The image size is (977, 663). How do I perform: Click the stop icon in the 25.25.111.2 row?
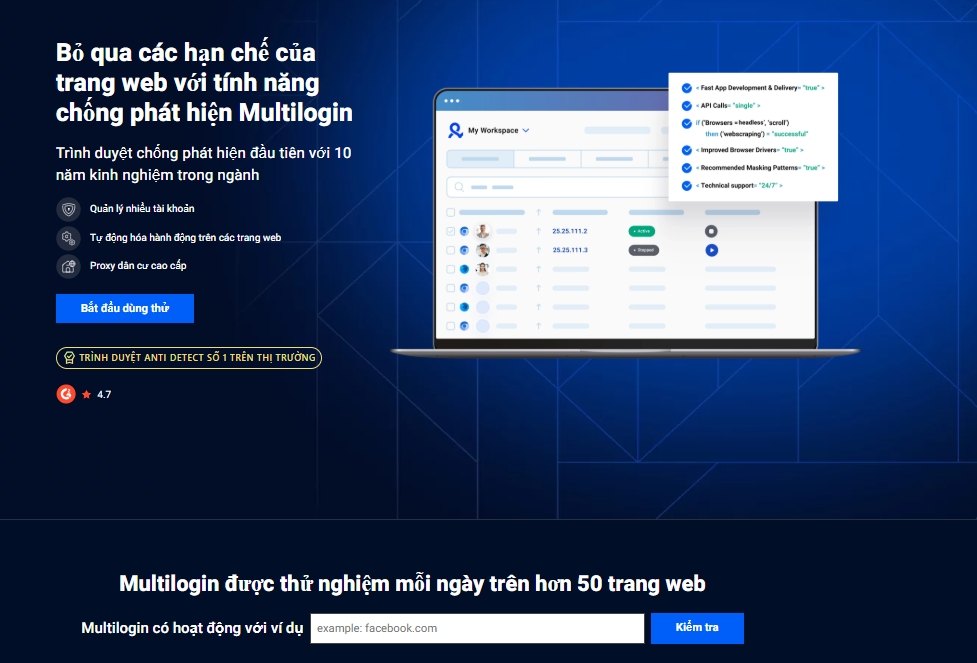pyautogui.click(x=711, y=231)
